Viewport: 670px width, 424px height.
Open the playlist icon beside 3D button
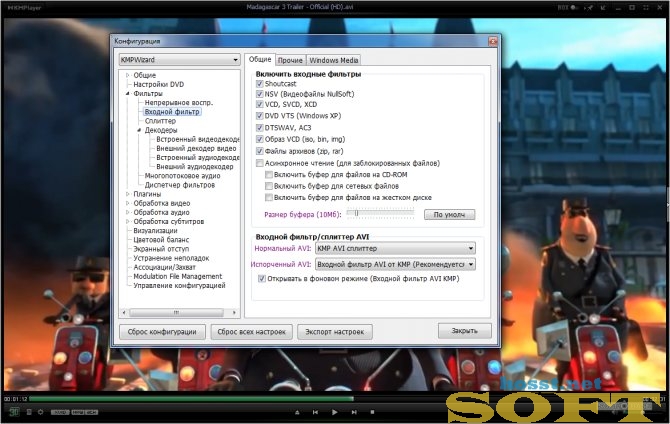(29, 412)
